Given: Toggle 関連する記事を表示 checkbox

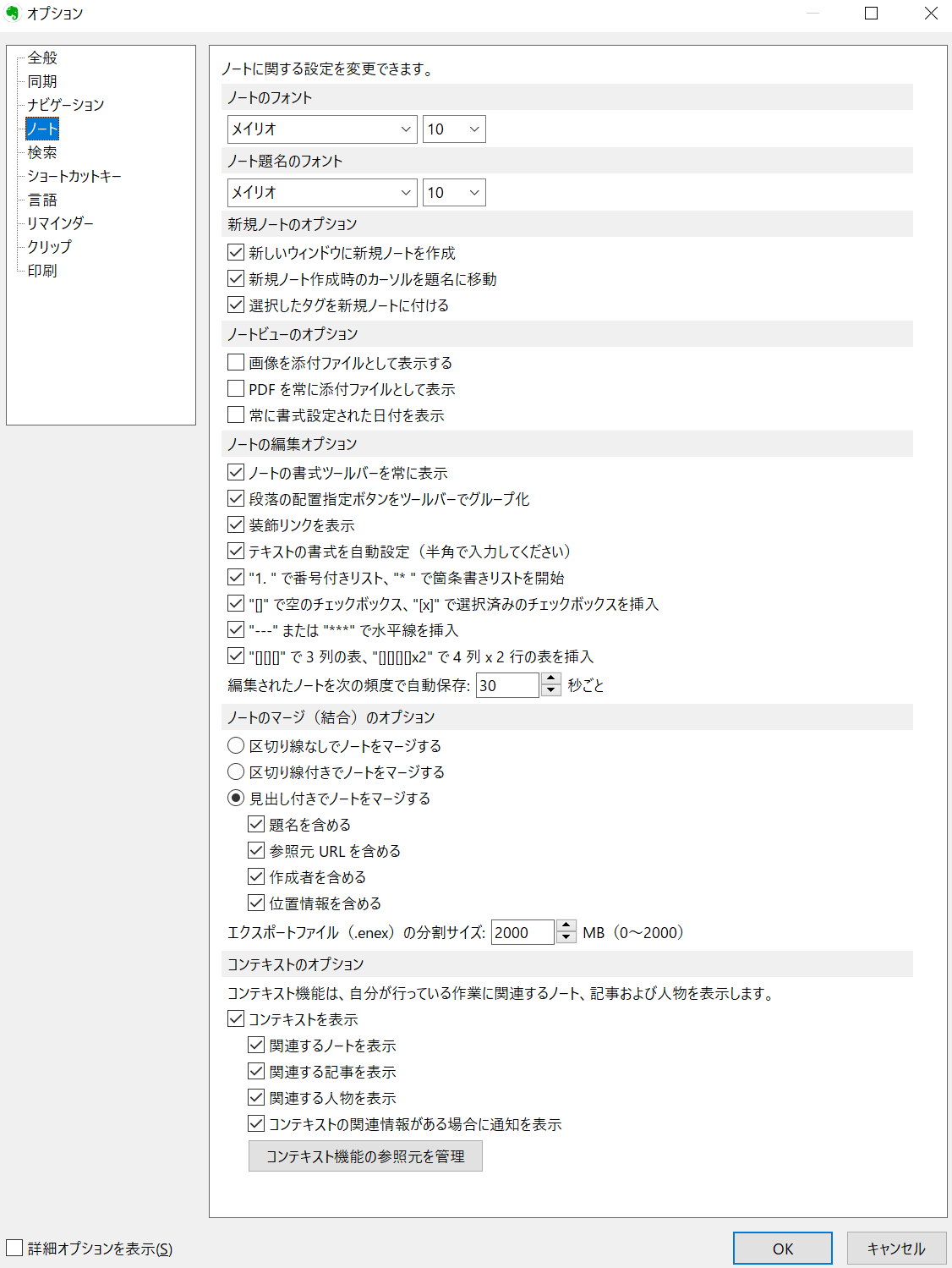Looking at the screenshot, I should (x=256, y=1071).
